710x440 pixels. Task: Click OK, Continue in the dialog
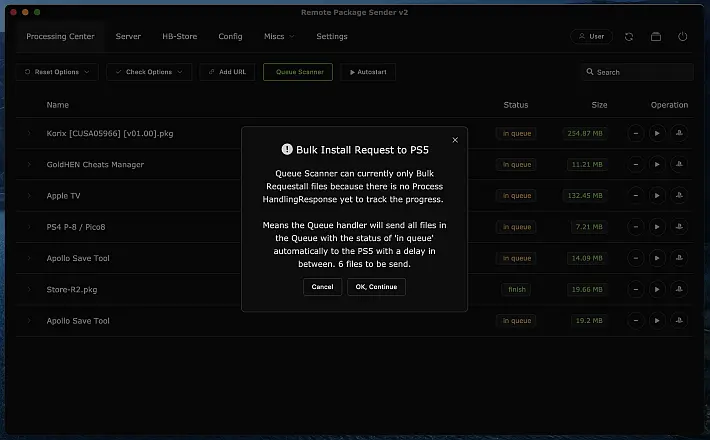376,287
